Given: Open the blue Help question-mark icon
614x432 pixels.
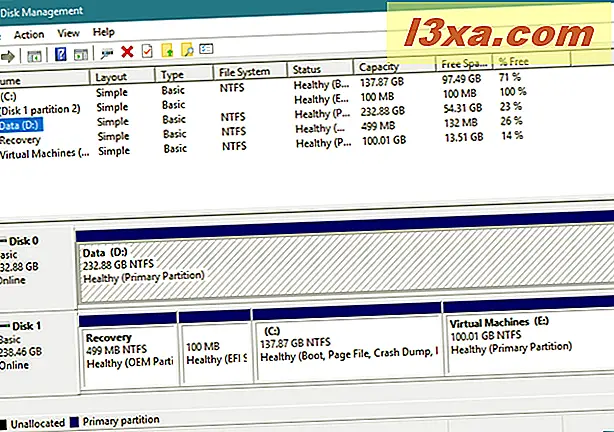Looking at the screenshot, I should coord(61,54).
